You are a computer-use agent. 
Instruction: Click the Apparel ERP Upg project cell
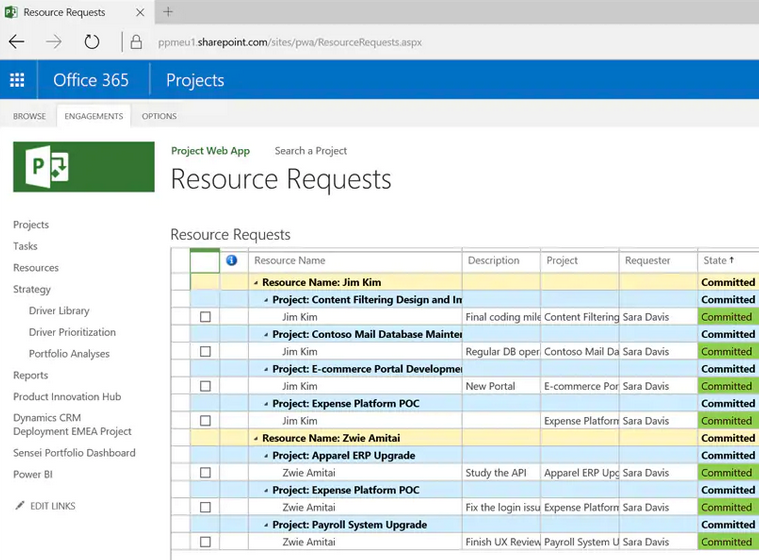(580, 472)
